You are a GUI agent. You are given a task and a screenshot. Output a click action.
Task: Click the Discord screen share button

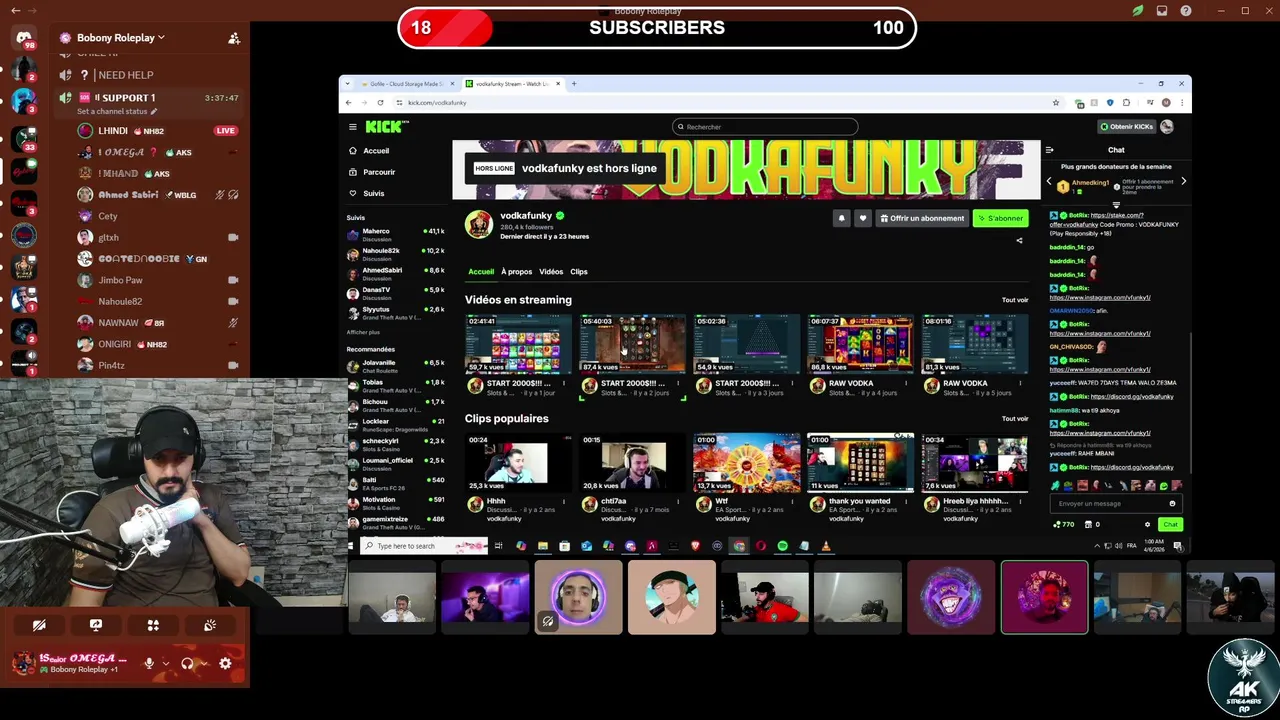coord(96,625)
